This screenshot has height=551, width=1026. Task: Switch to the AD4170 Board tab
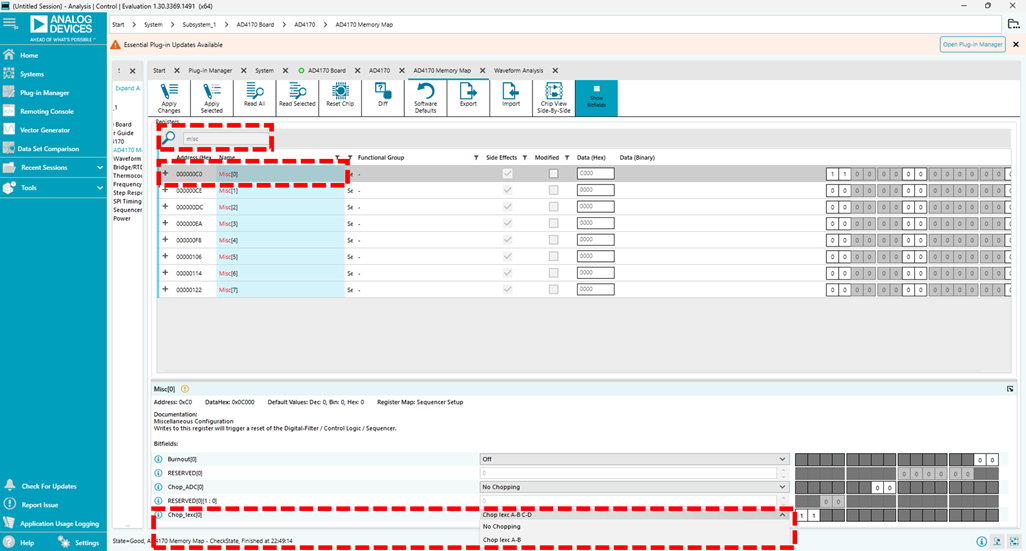(326, 70)
